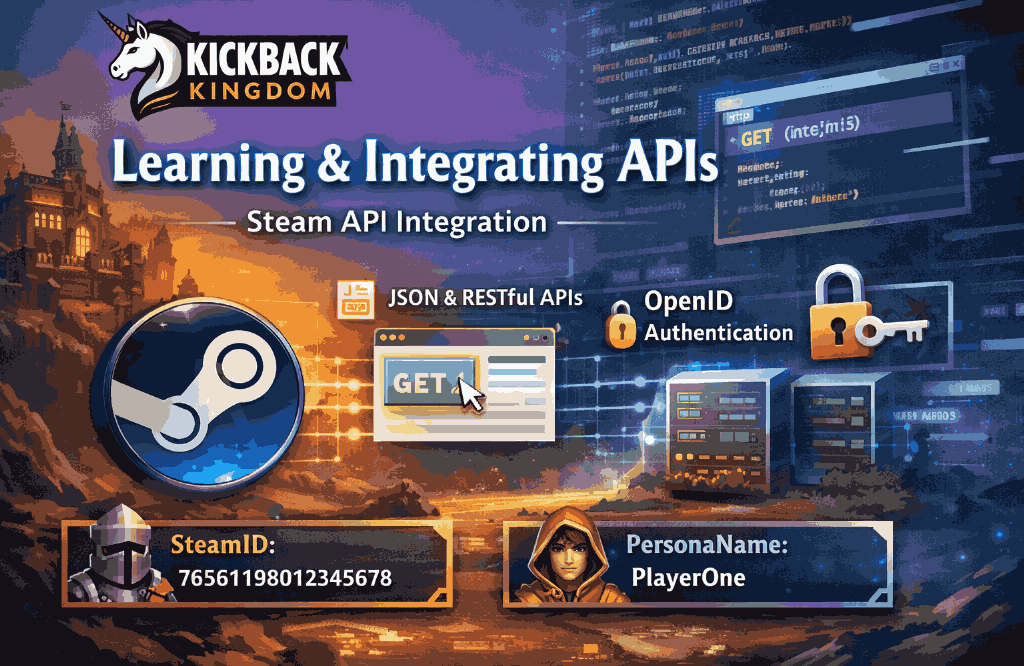Click the small padlock beside OpenID
Viewport: 1024px width, 666px height.
pyautogui.click(x=621, y=323)
